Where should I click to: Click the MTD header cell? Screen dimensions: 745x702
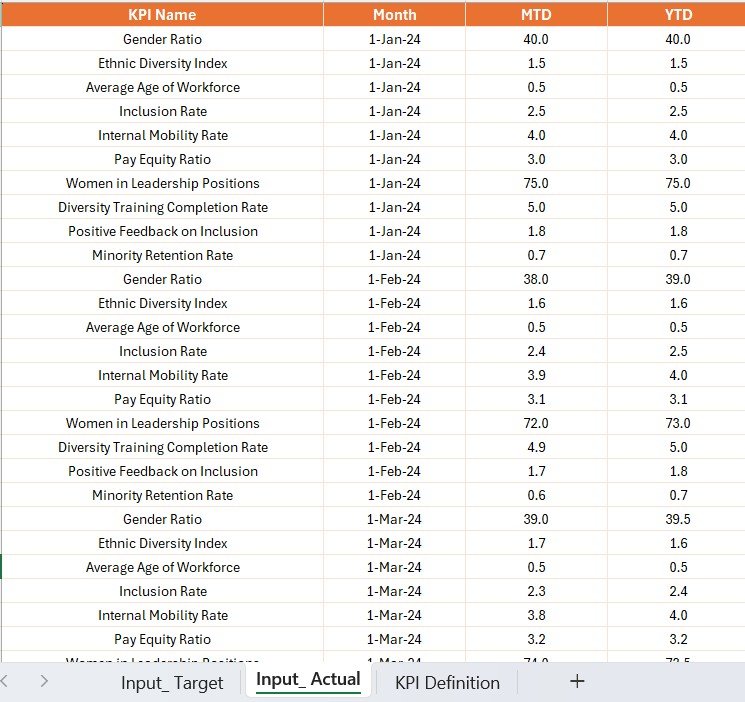536,15
